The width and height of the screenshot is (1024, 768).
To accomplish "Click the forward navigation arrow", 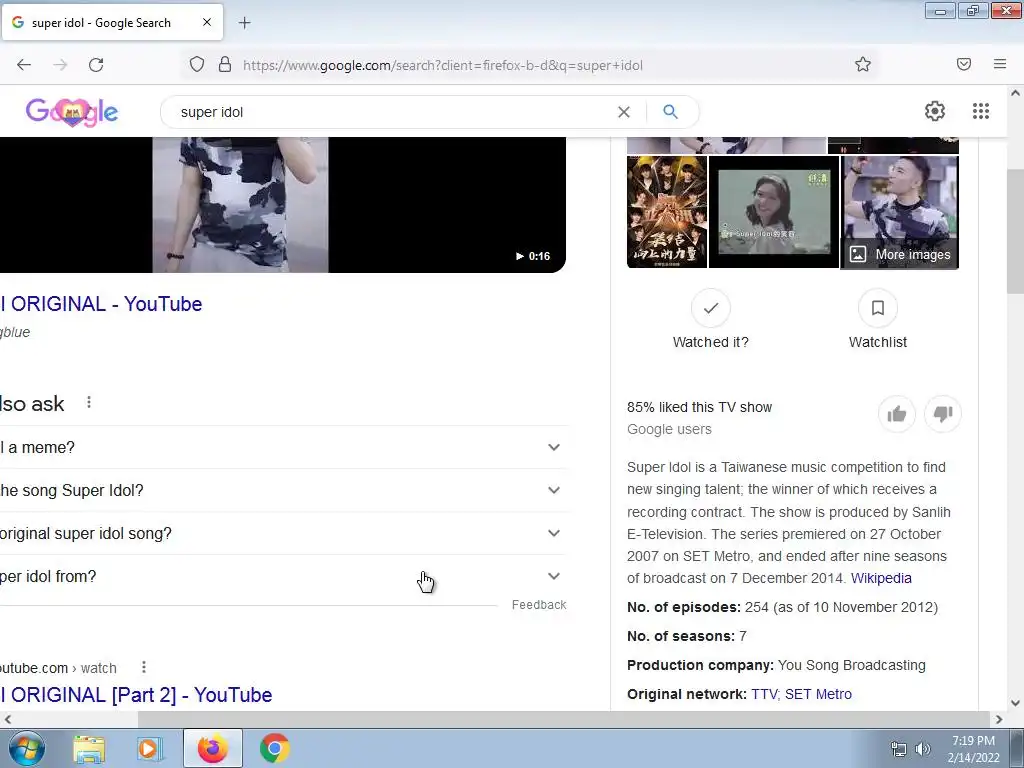I will point(60,65).
